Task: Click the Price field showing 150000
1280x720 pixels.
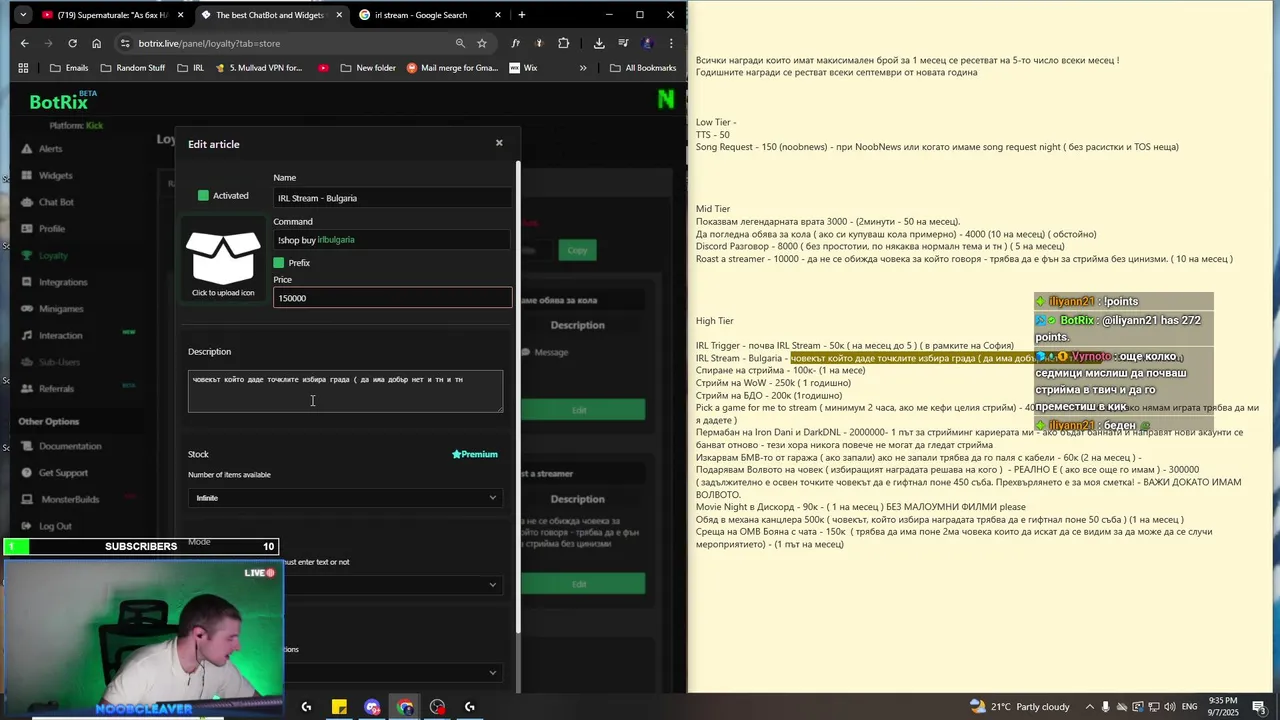Action: (x=392, y=298)
